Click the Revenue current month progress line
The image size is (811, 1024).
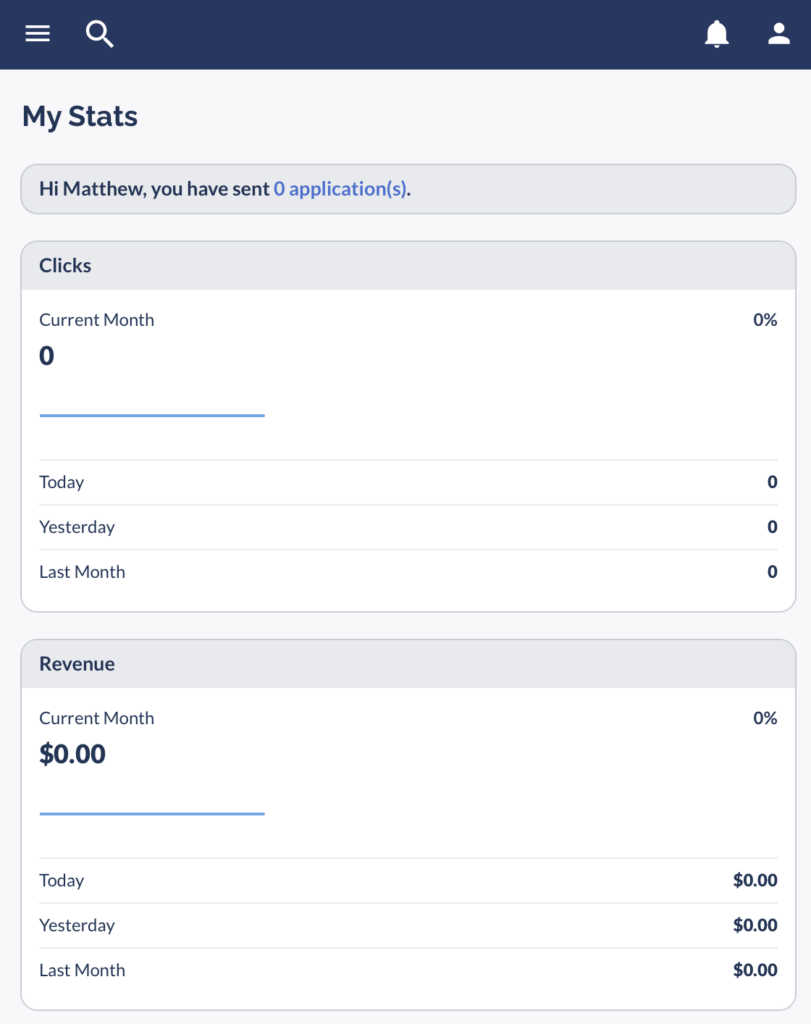152,814
